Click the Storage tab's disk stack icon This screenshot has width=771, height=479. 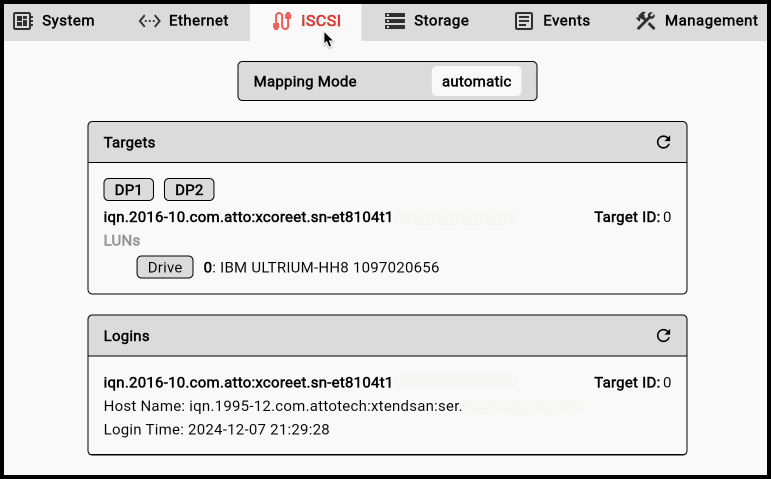coord(395,21)
